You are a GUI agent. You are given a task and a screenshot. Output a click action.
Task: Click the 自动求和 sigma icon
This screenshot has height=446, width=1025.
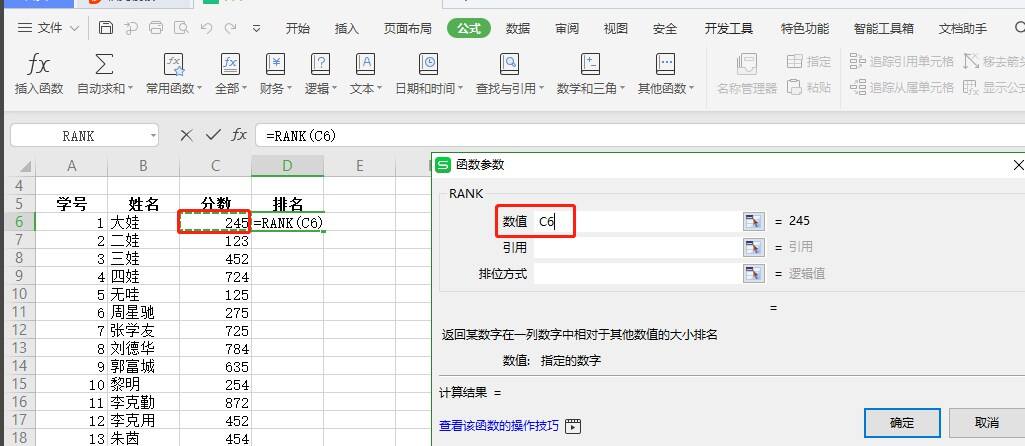104,64
